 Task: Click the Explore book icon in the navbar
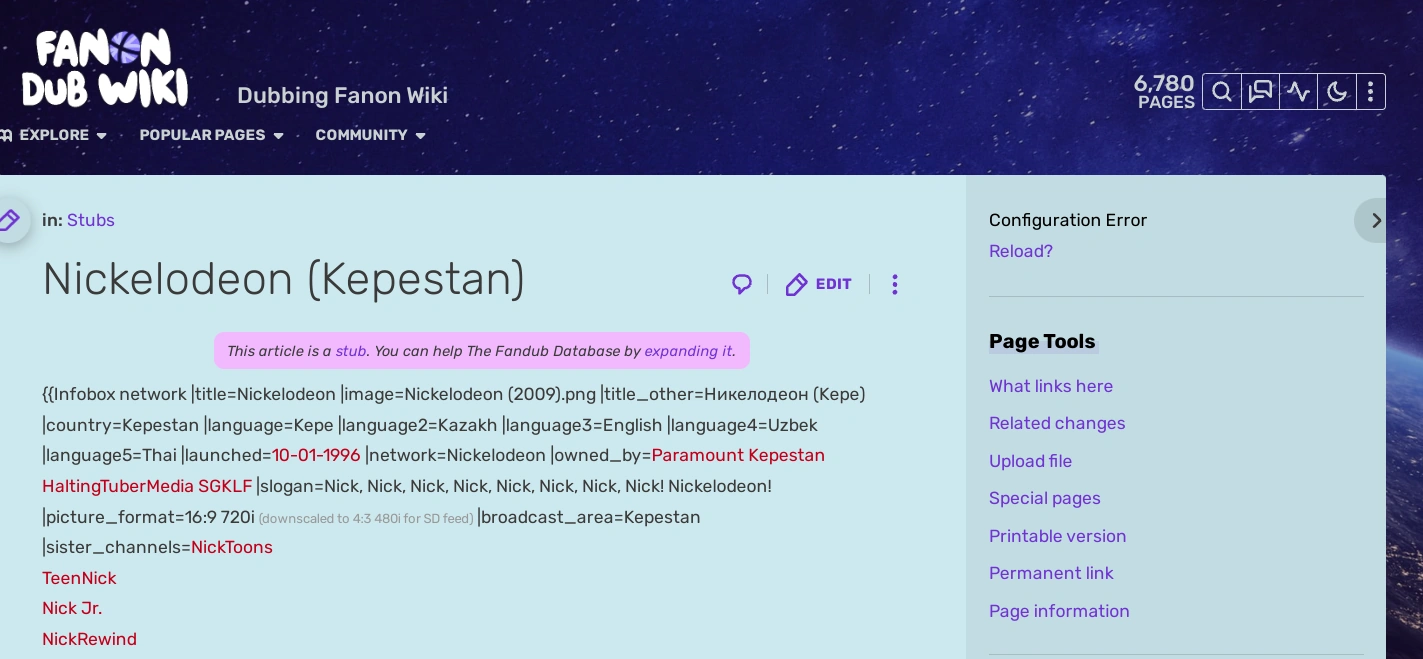[x=4, y=135]
